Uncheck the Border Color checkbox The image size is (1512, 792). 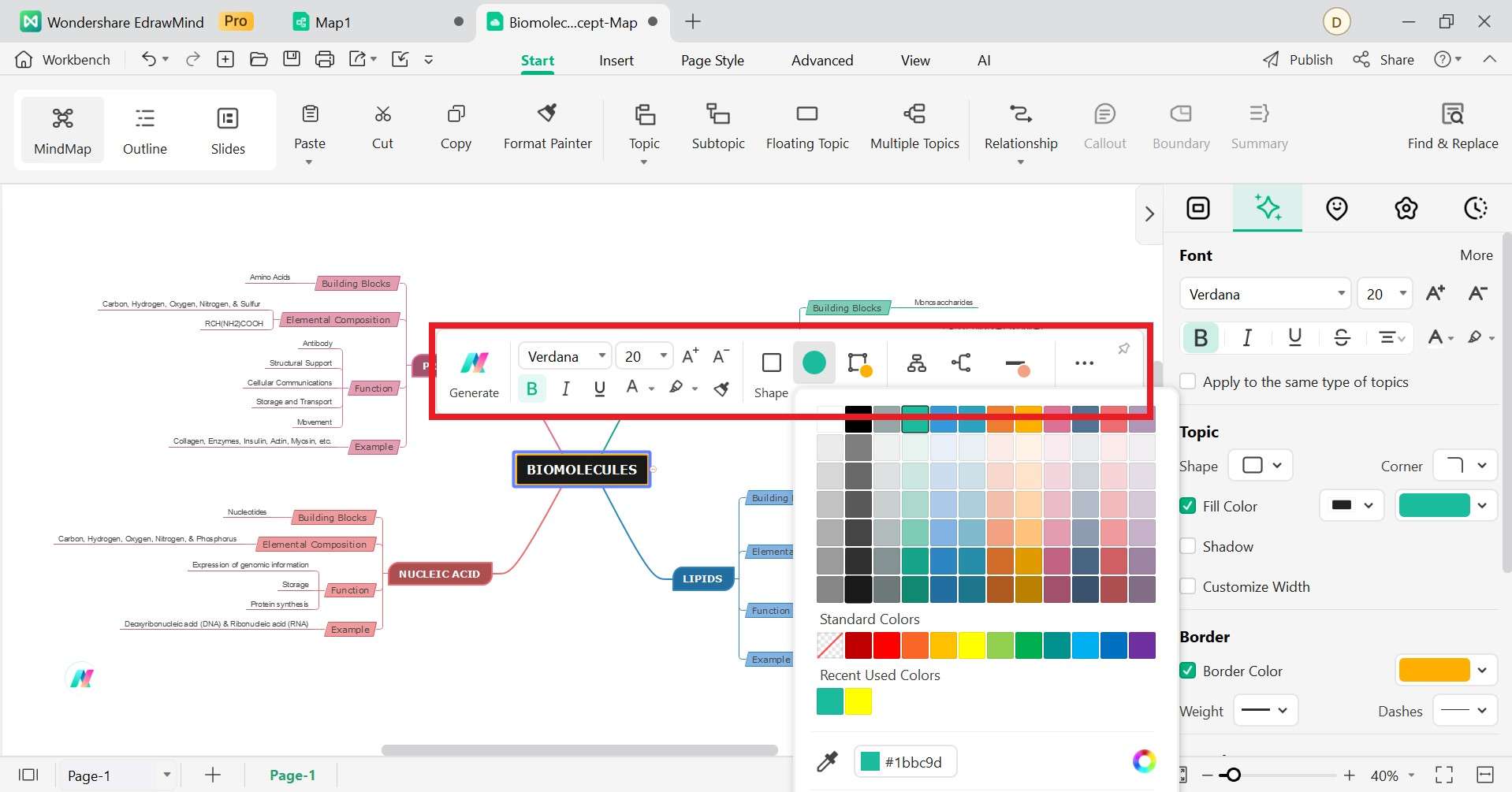[x=1188, y=671]
